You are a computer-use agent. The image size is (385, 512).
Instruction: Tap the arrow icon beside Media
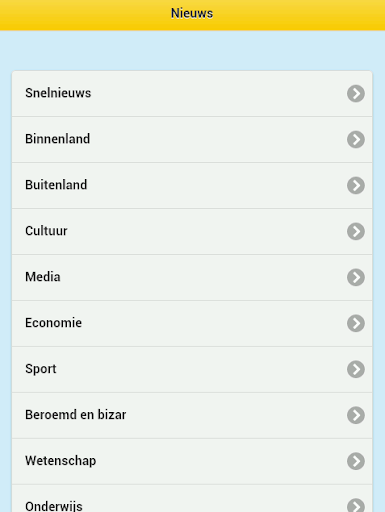coord(356,277)
